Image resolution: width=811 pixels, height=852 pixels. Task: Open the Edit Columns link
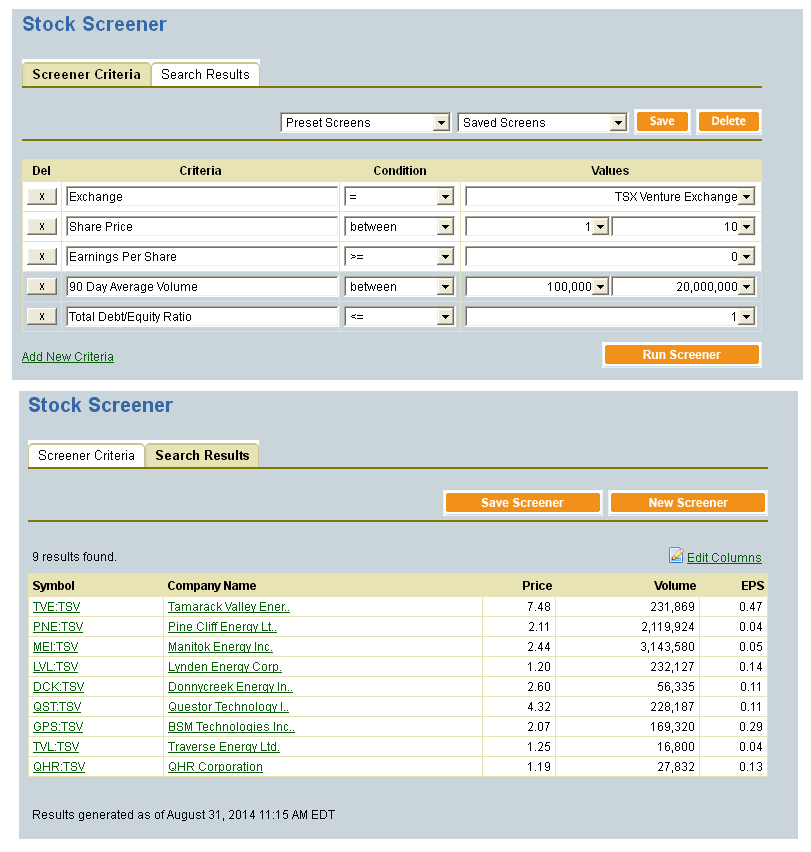click(724, 557)
